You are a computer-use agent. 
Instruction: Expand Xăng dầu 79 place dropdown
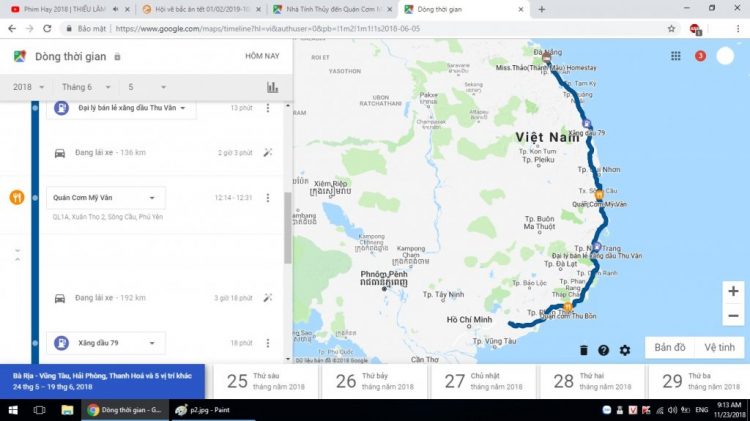[x=152, y=343]
